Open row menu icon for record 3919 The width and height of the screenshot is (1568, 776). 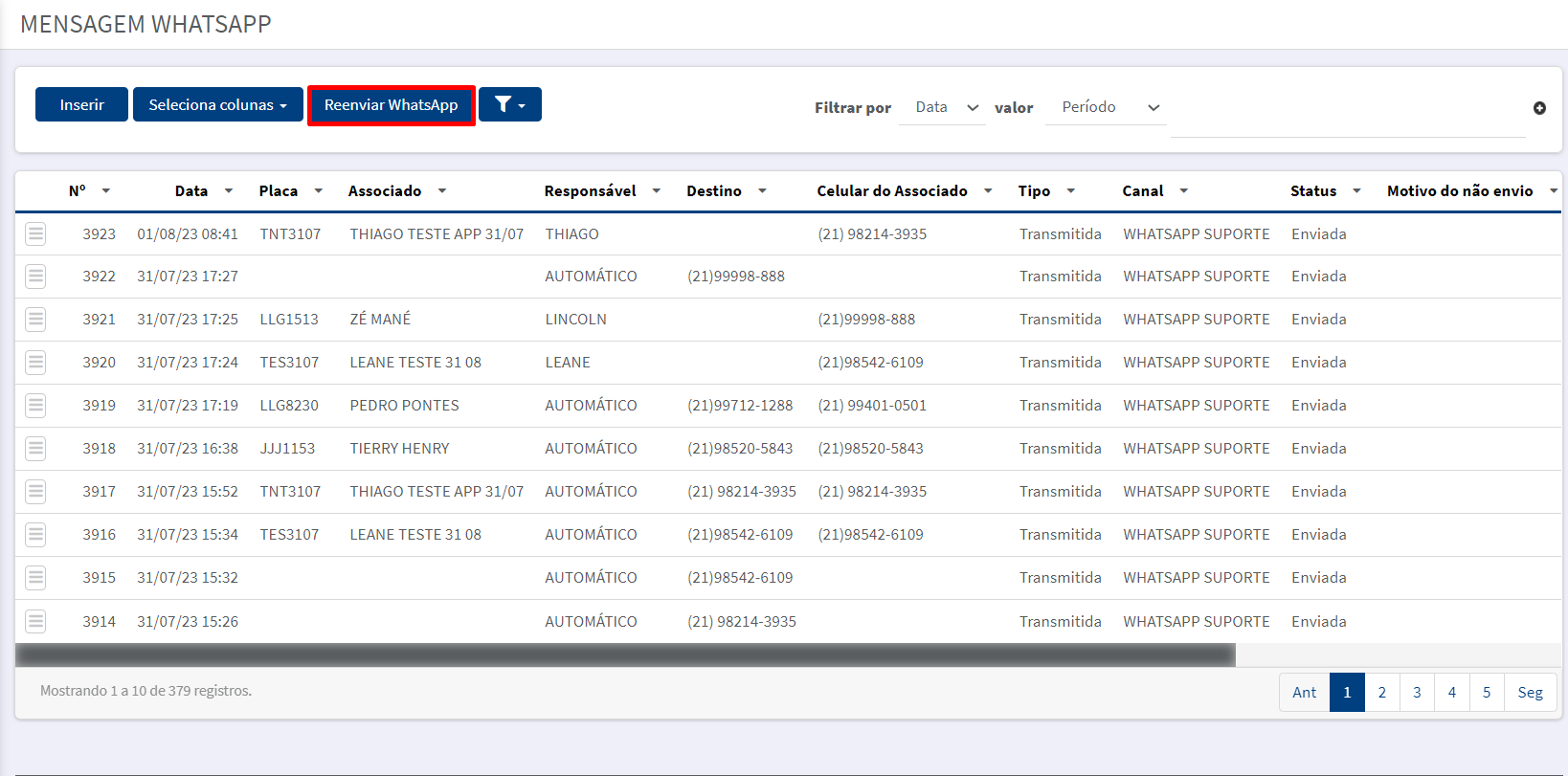(35, 406)
